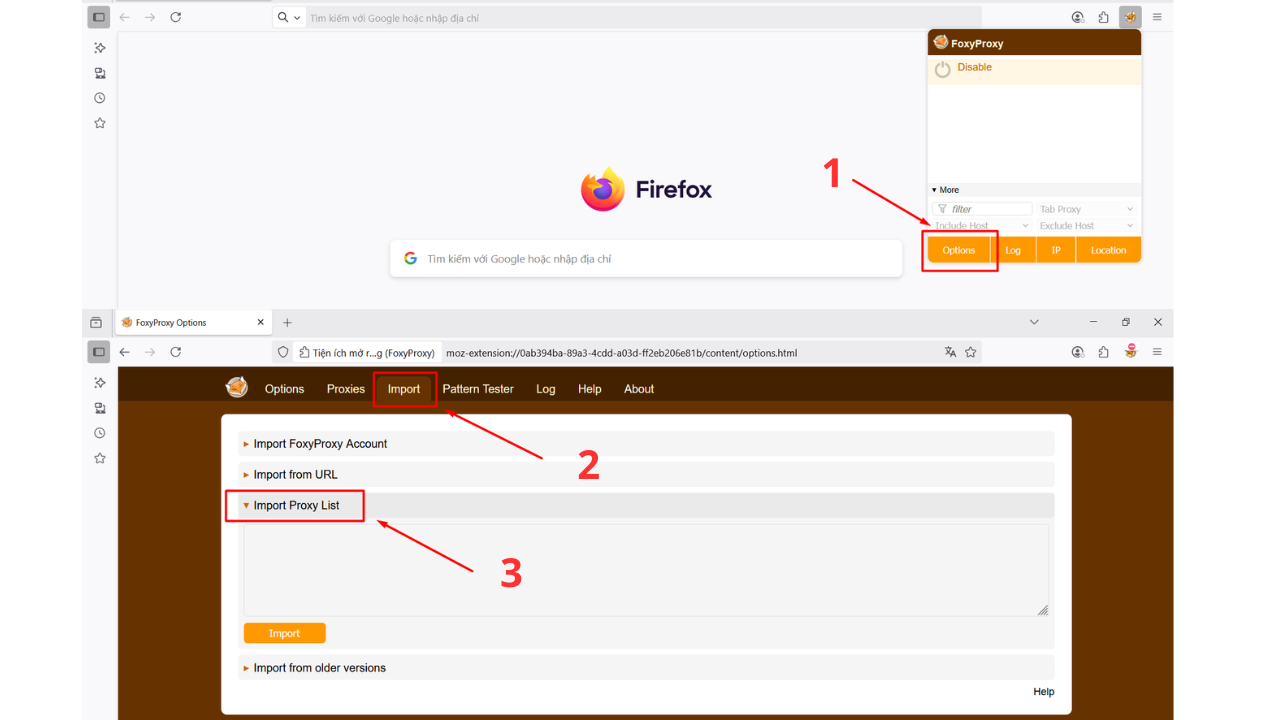Open AI chatbot sparkle icon in top sidebar
Image resolution: width=1280 pixels, height=720 pixels.
tap(99, 47)
